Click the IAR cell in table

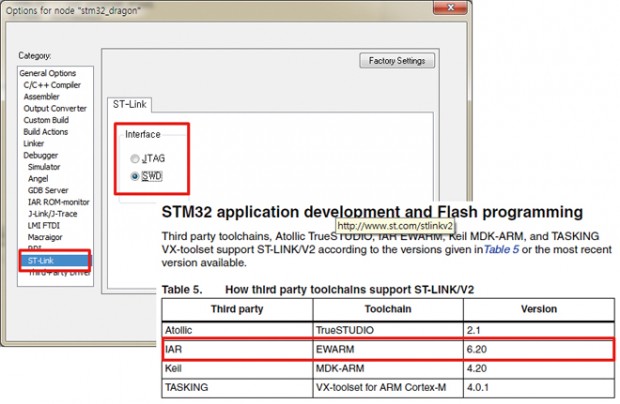pyautogui.click(x=237, y=349)
